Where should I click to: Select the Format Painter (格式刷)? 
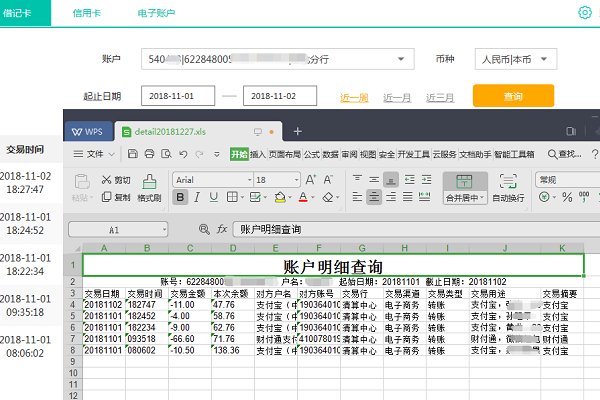(x=149, y=188)
